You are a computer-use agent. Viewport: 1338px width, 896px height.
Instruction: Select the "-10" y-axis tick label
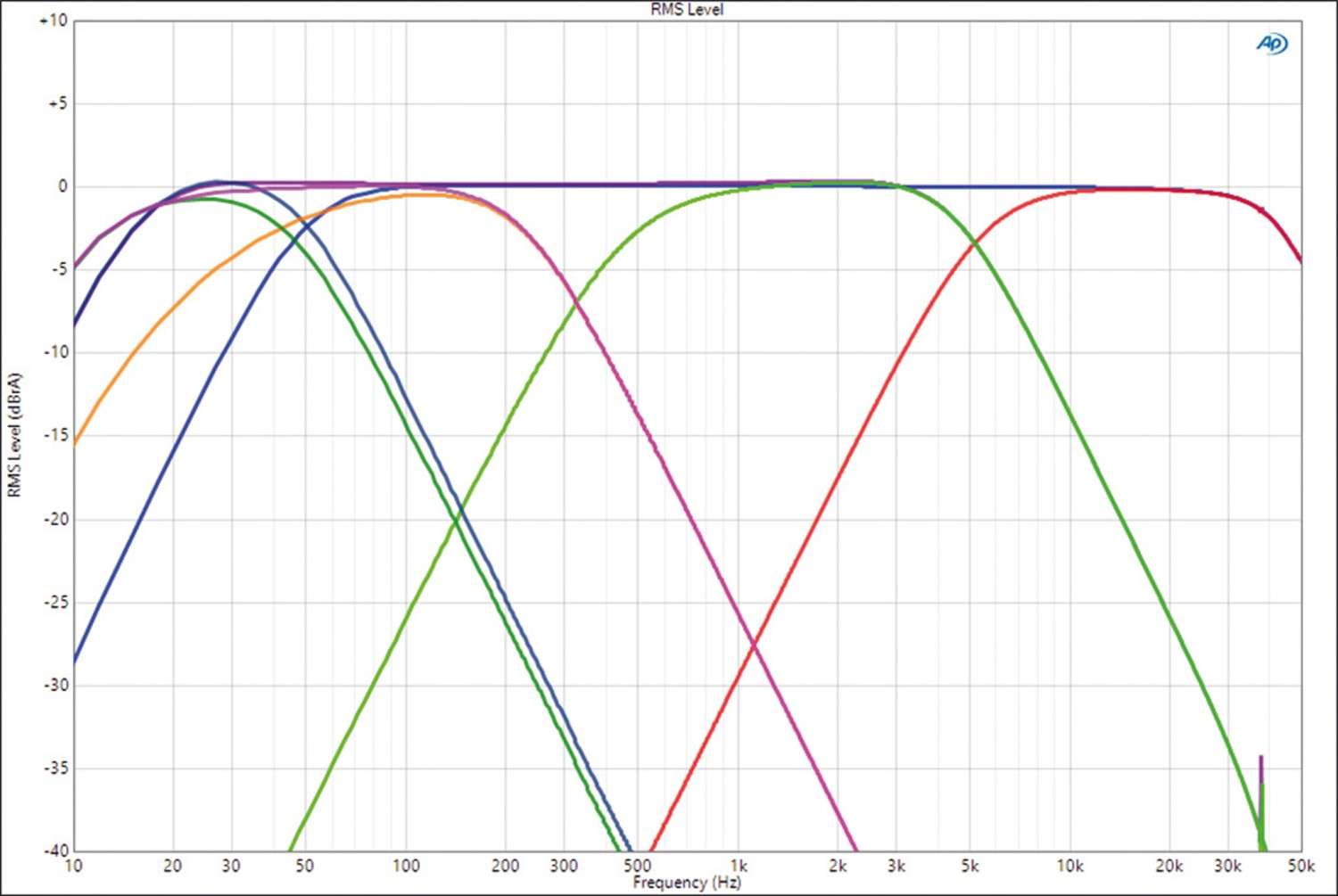[54, 352]
